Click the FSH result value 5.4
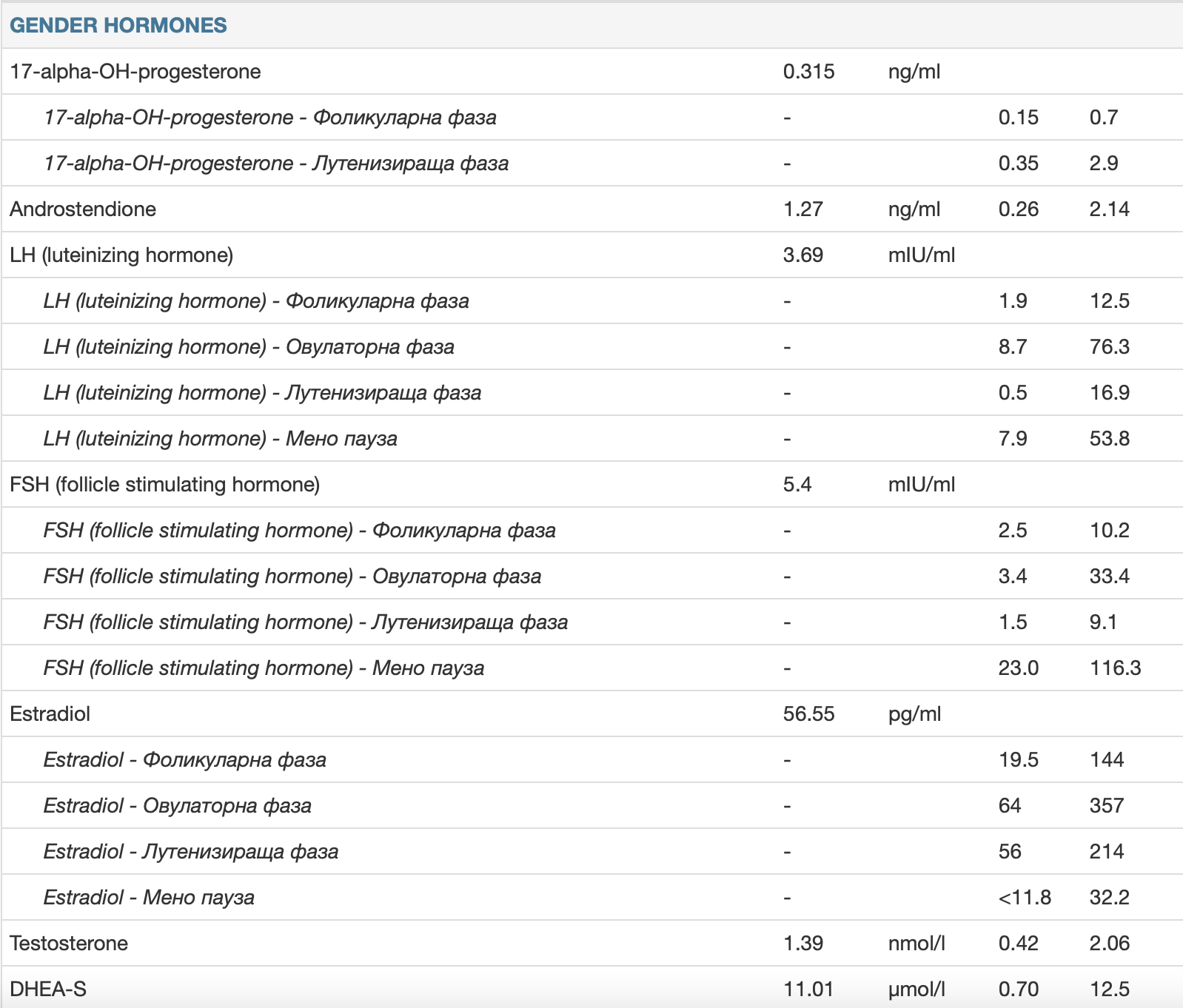 [x=797, y=485]
